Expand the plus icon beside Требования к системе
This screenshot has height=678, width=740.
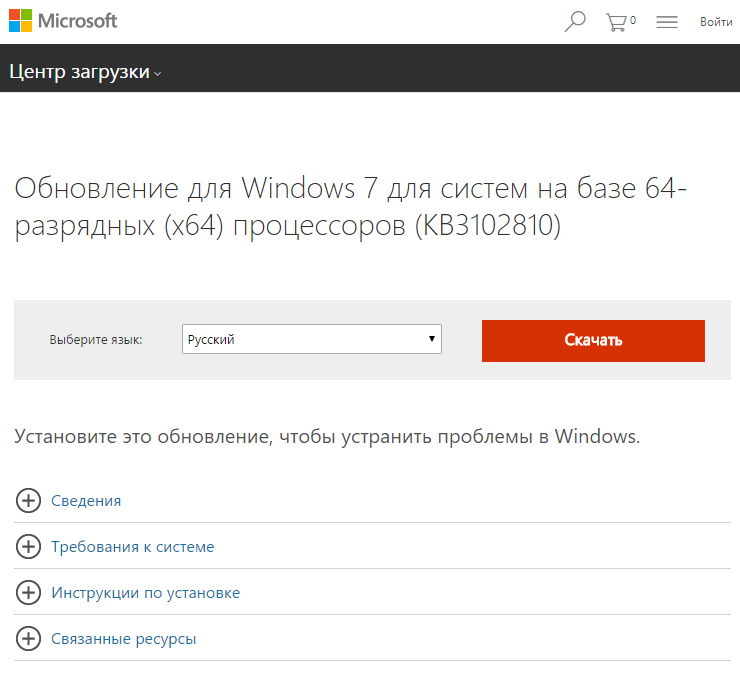[28, 547]
